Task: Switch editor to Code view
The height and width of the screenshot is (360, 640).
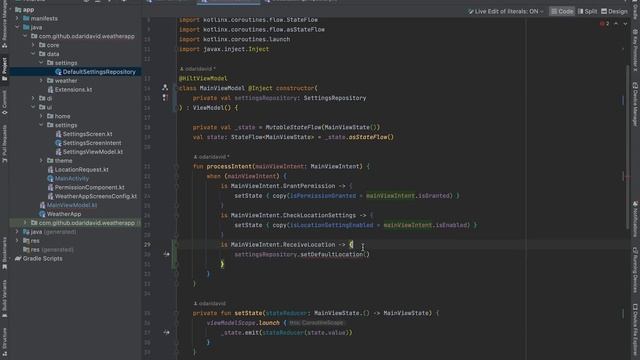Action: (562, 11)
